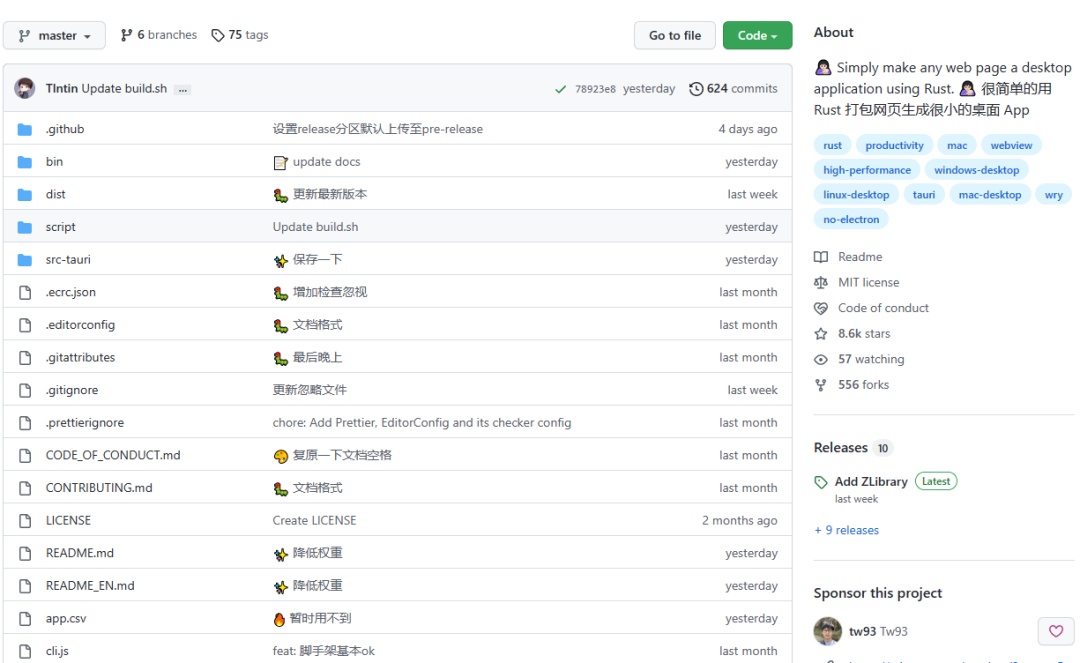
Task: Toggle the sponsor heart button
Action: [1056, 631]
